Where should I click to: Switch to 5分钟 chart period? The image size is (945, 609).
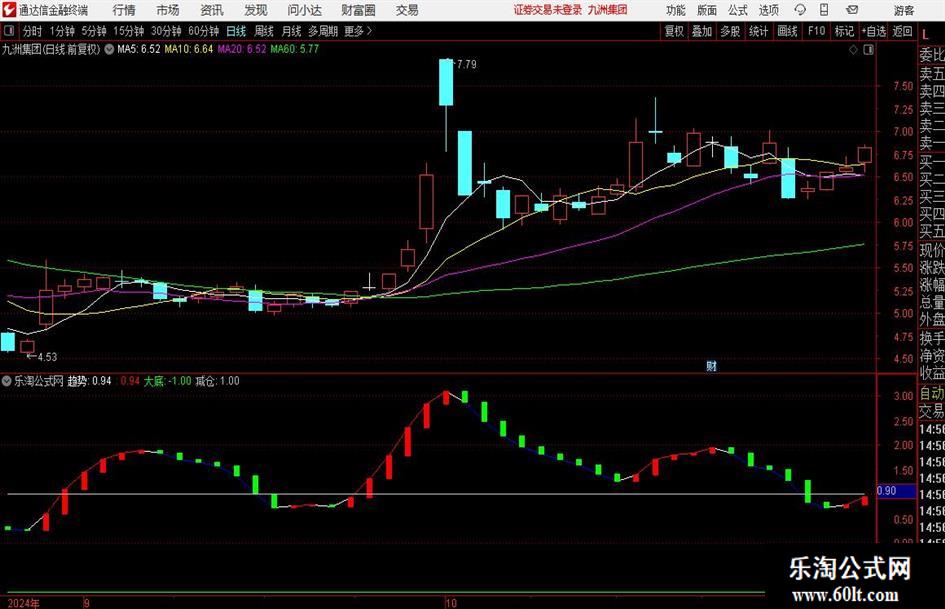pos(94,31)
